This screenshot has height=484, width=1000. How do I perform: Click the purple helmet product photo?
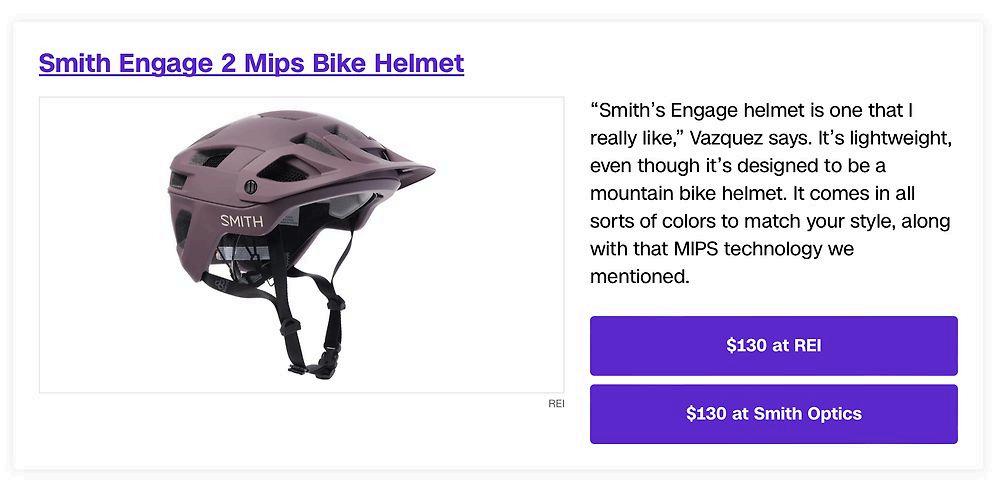[x=302, y=245]
